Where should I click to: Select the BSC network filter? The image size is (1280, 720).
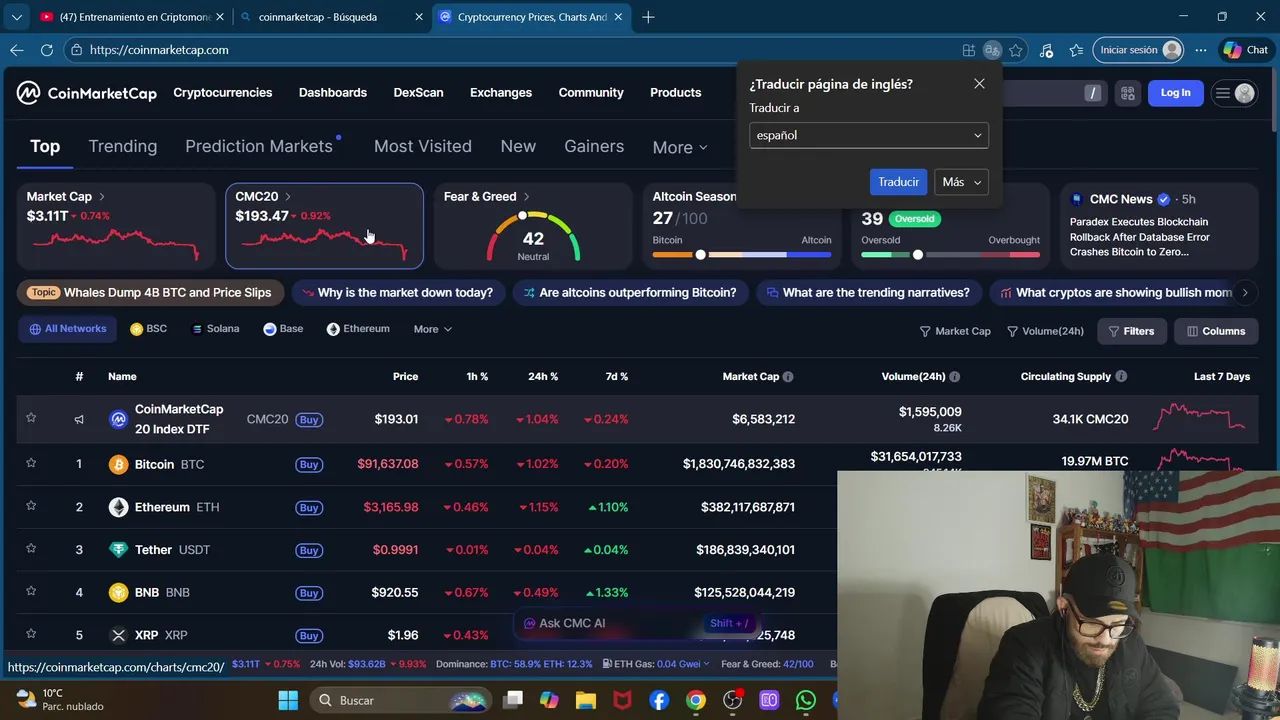tap(149, 329)
